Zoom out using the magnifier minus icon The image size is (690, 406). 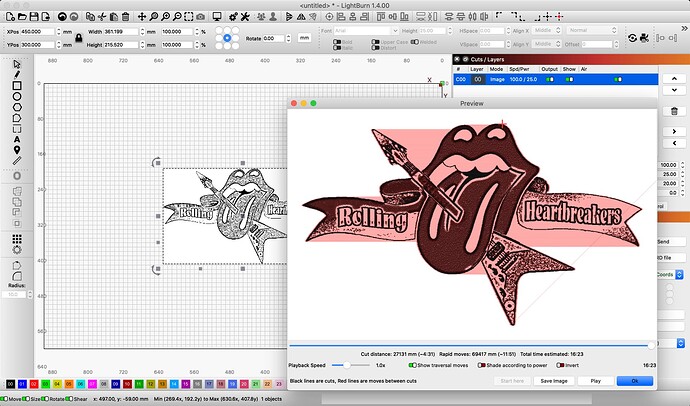(x=177, y=17)
